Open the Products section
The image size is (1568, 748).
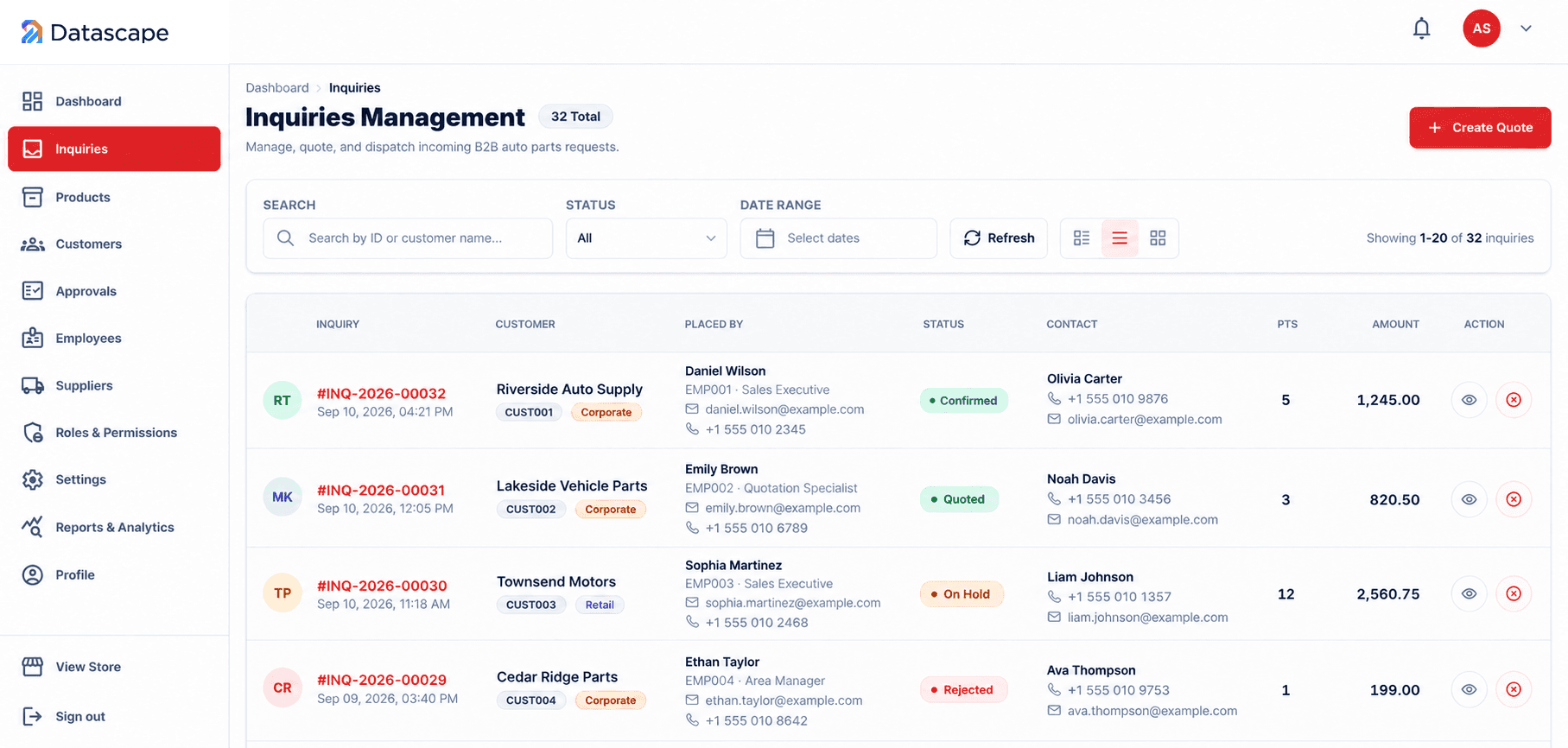(x=114, y=197)
